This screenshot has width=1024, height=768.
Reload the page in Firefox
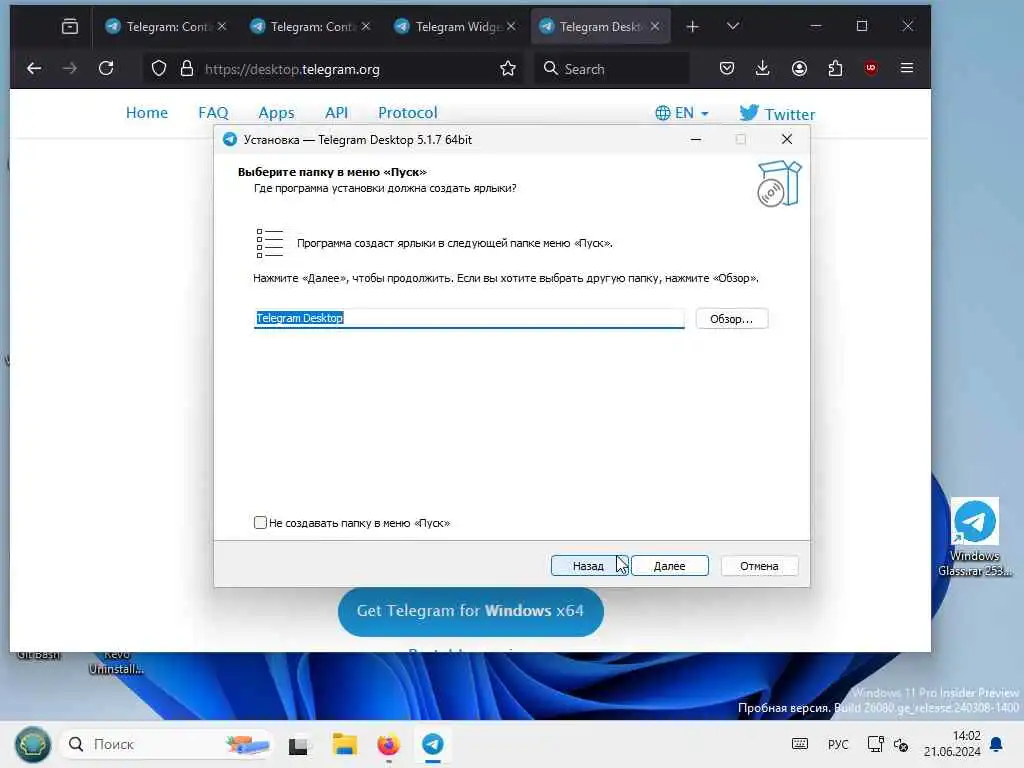106,68
